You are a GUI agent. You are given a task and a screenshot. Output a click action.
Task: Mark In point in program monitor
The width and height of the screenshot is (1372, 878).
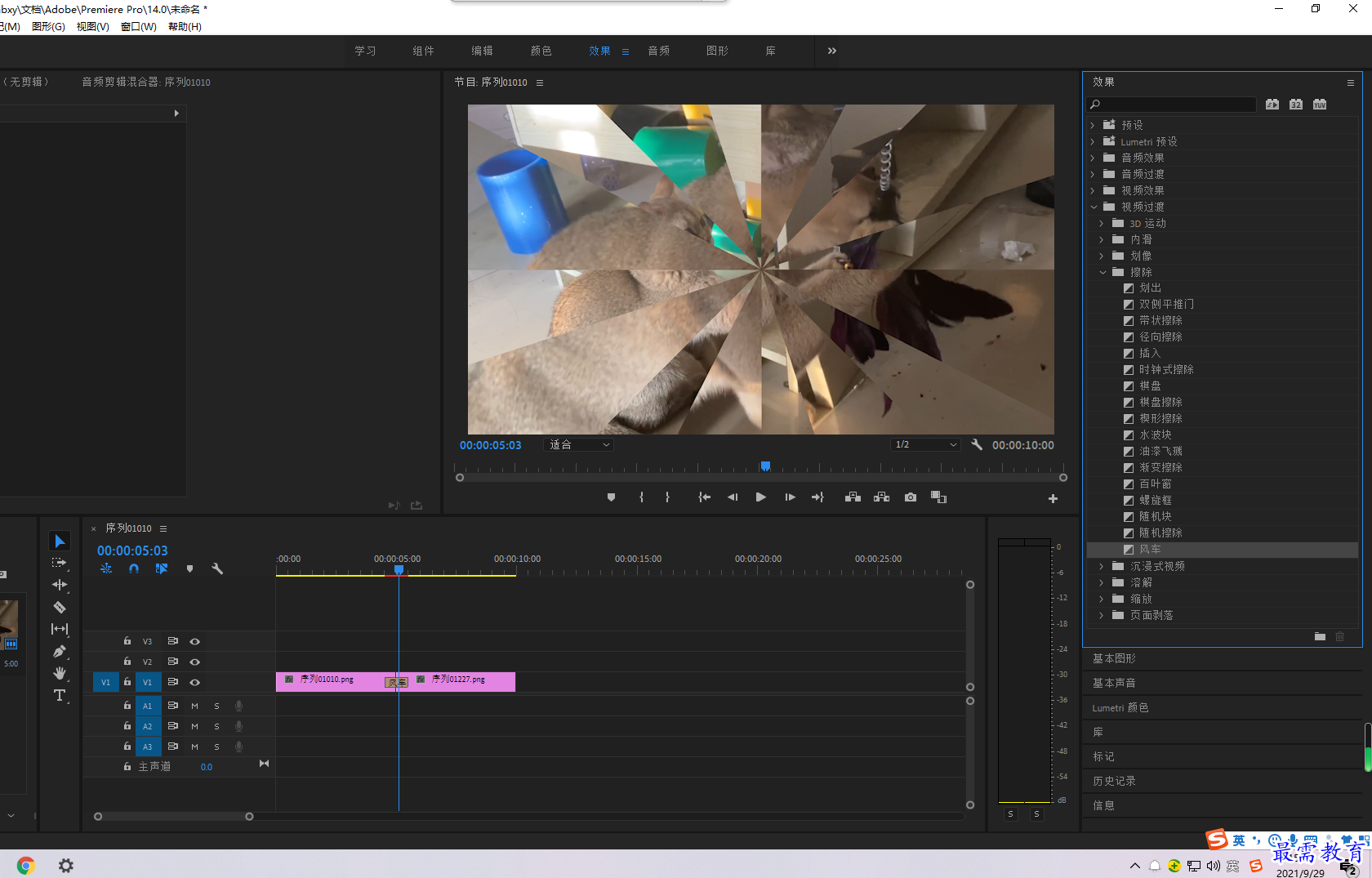point(641,497)
